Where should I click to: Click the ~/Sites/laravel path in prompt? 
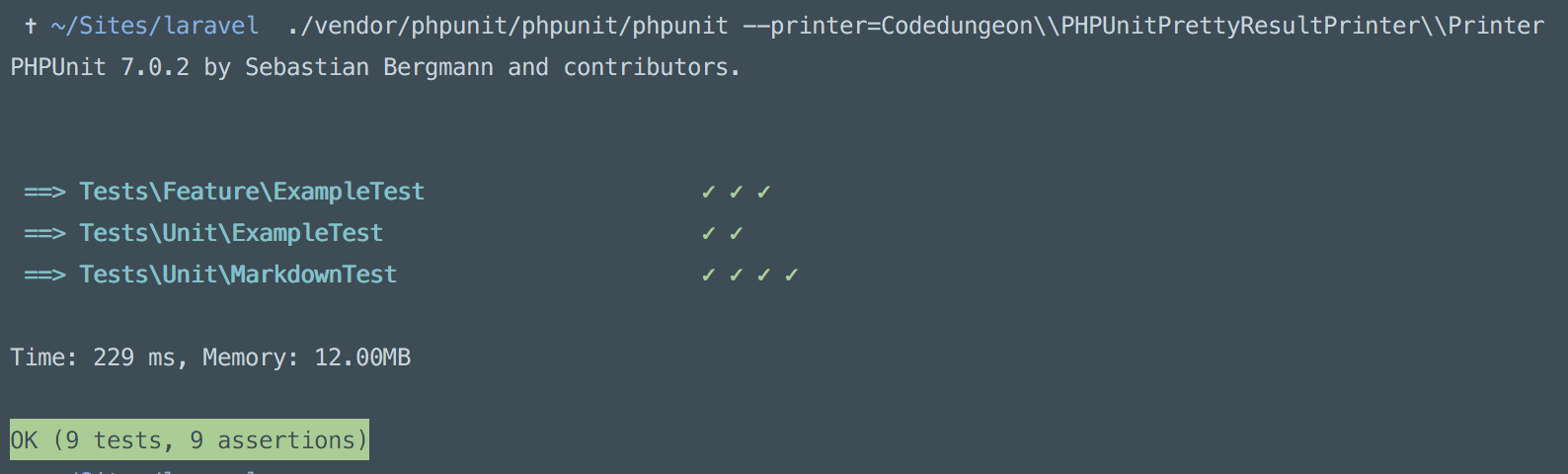tap(155, 26)
